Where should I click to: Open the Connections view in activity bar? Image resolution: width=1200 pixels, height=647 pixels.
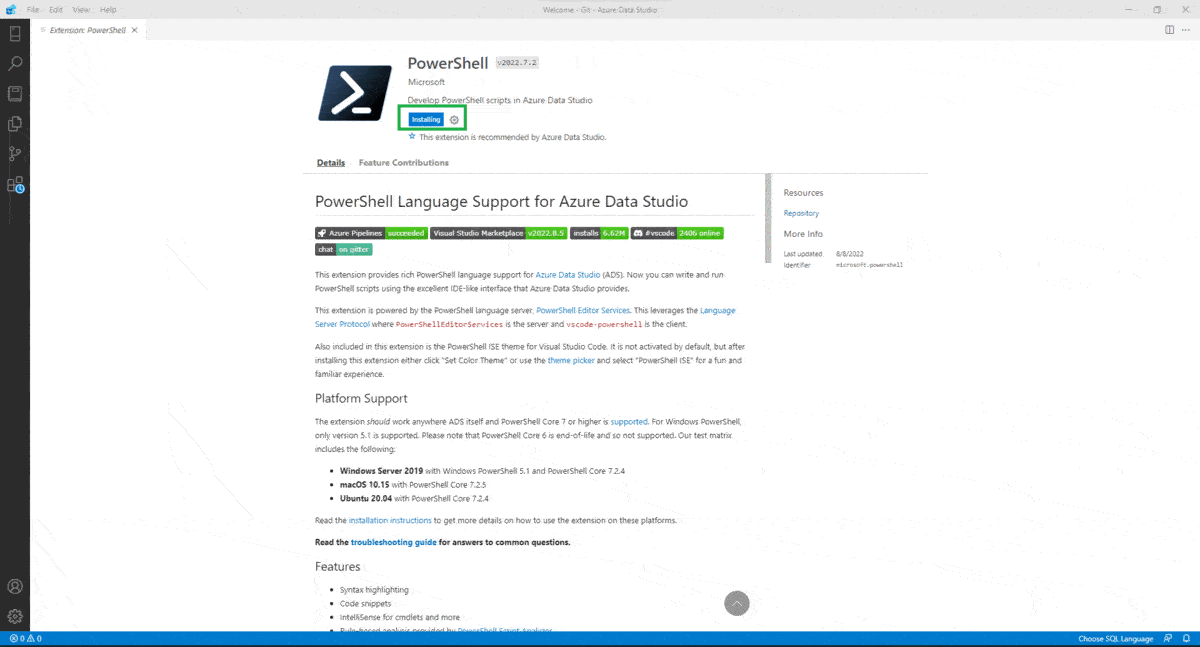15,34
